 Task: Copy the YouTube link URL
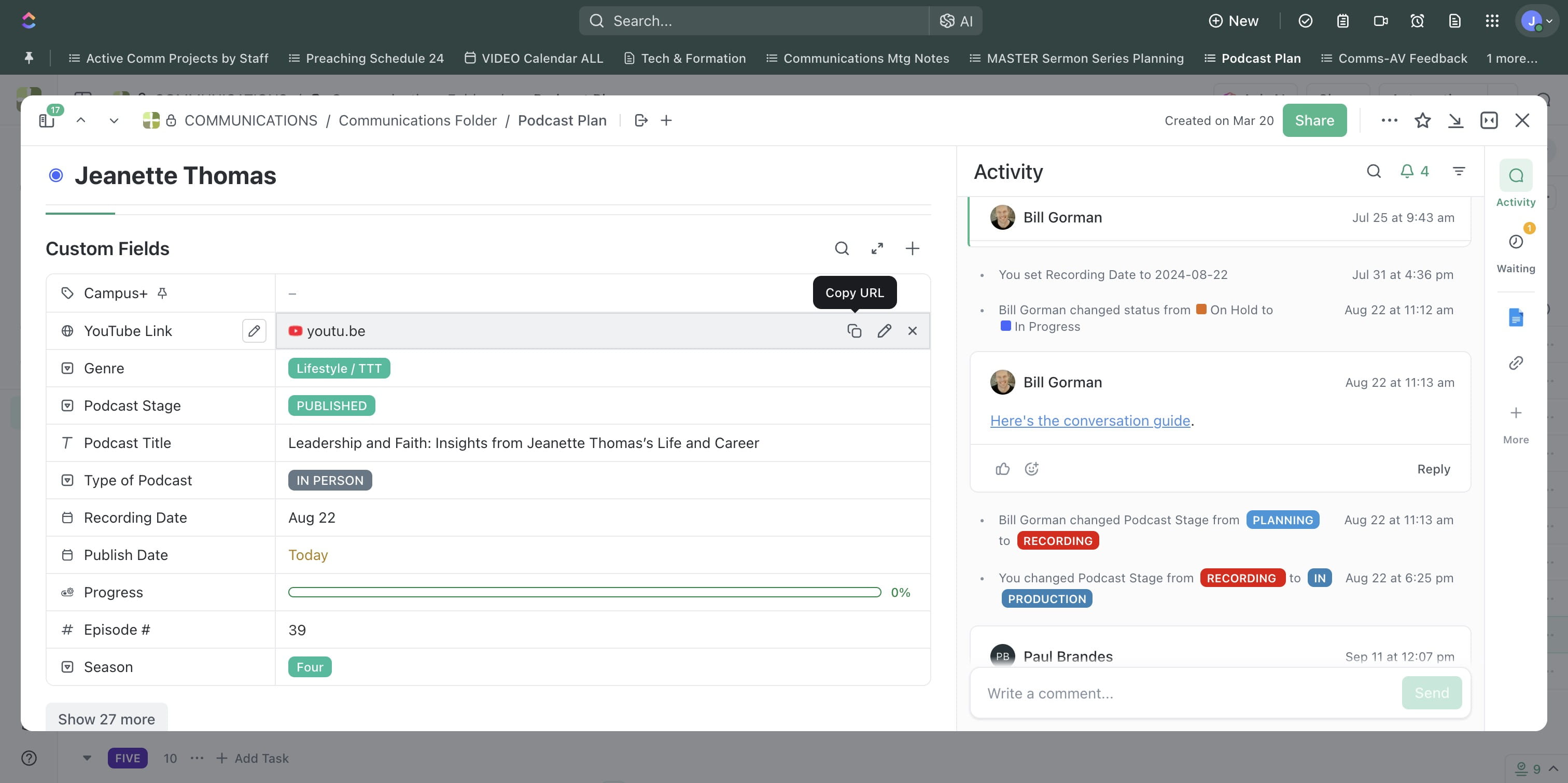click(854, 331)
